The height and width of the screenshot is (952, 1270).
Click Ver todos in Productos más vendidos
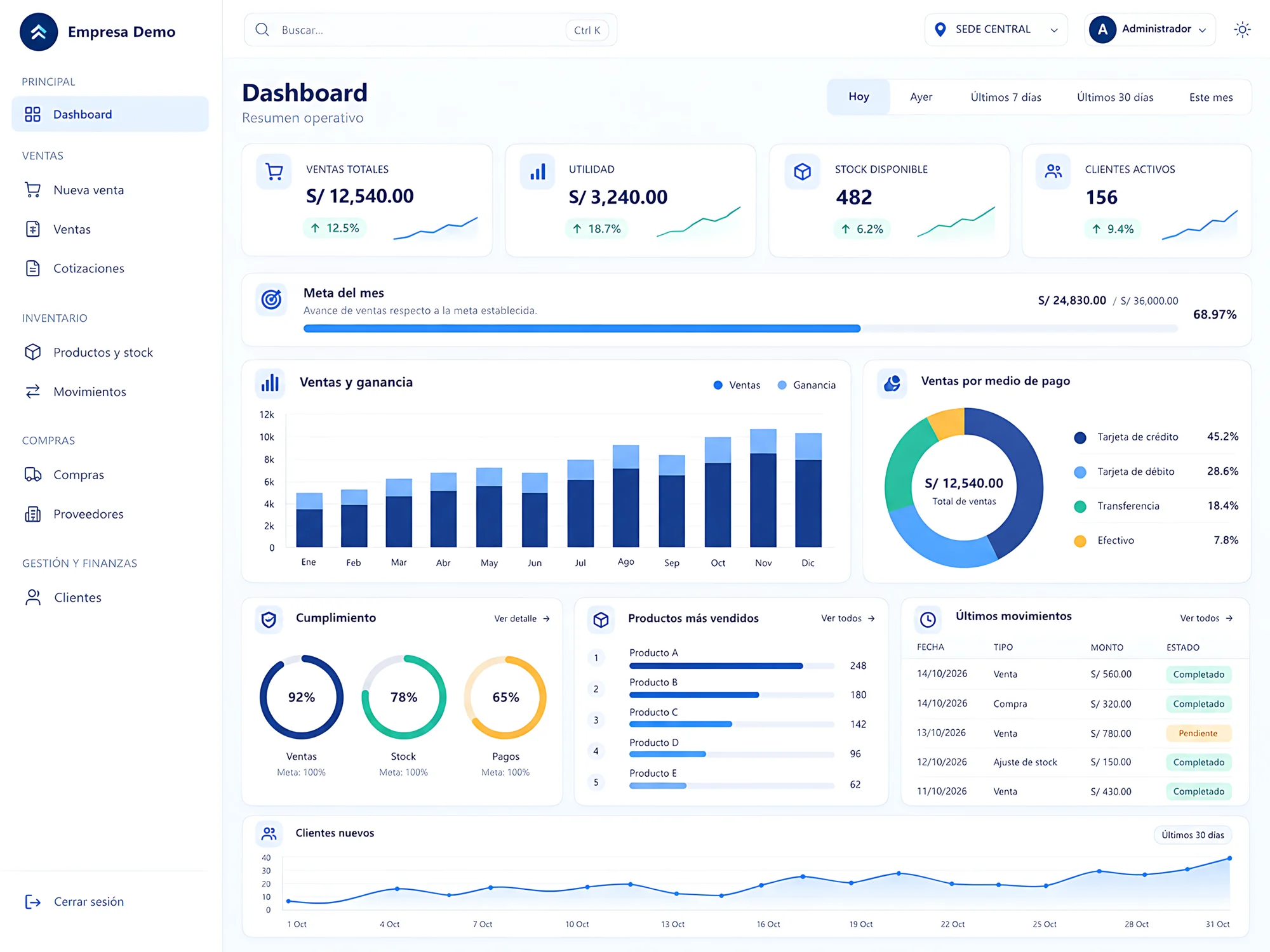848,618
